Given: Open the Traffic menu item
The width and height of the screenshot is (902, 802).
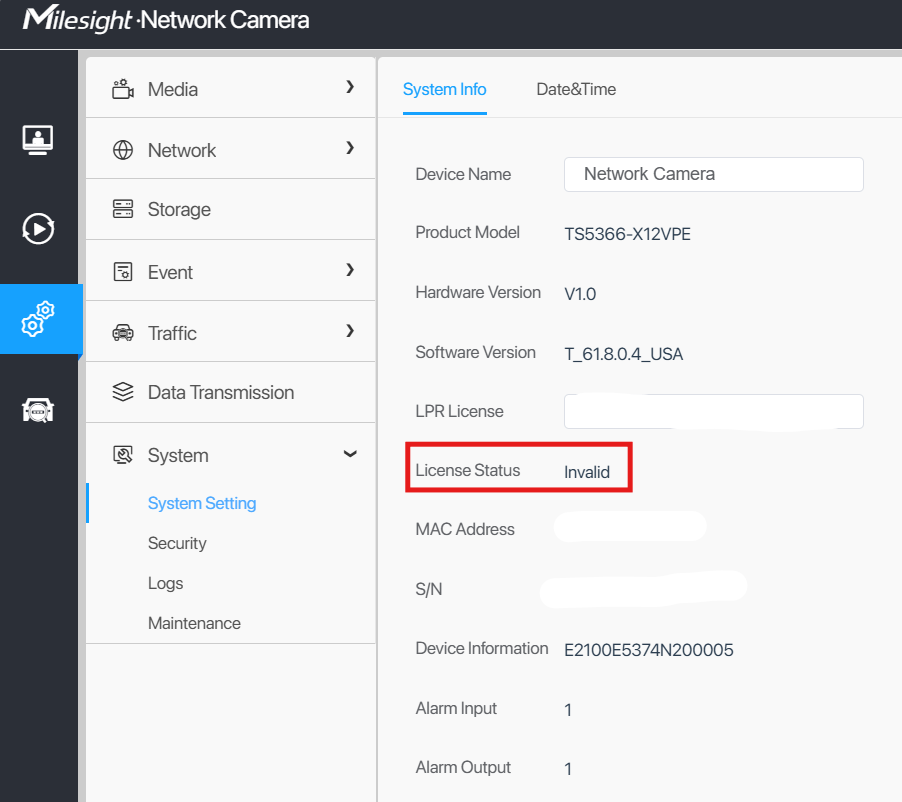Looking at the screenshot, I should point(231,333).
